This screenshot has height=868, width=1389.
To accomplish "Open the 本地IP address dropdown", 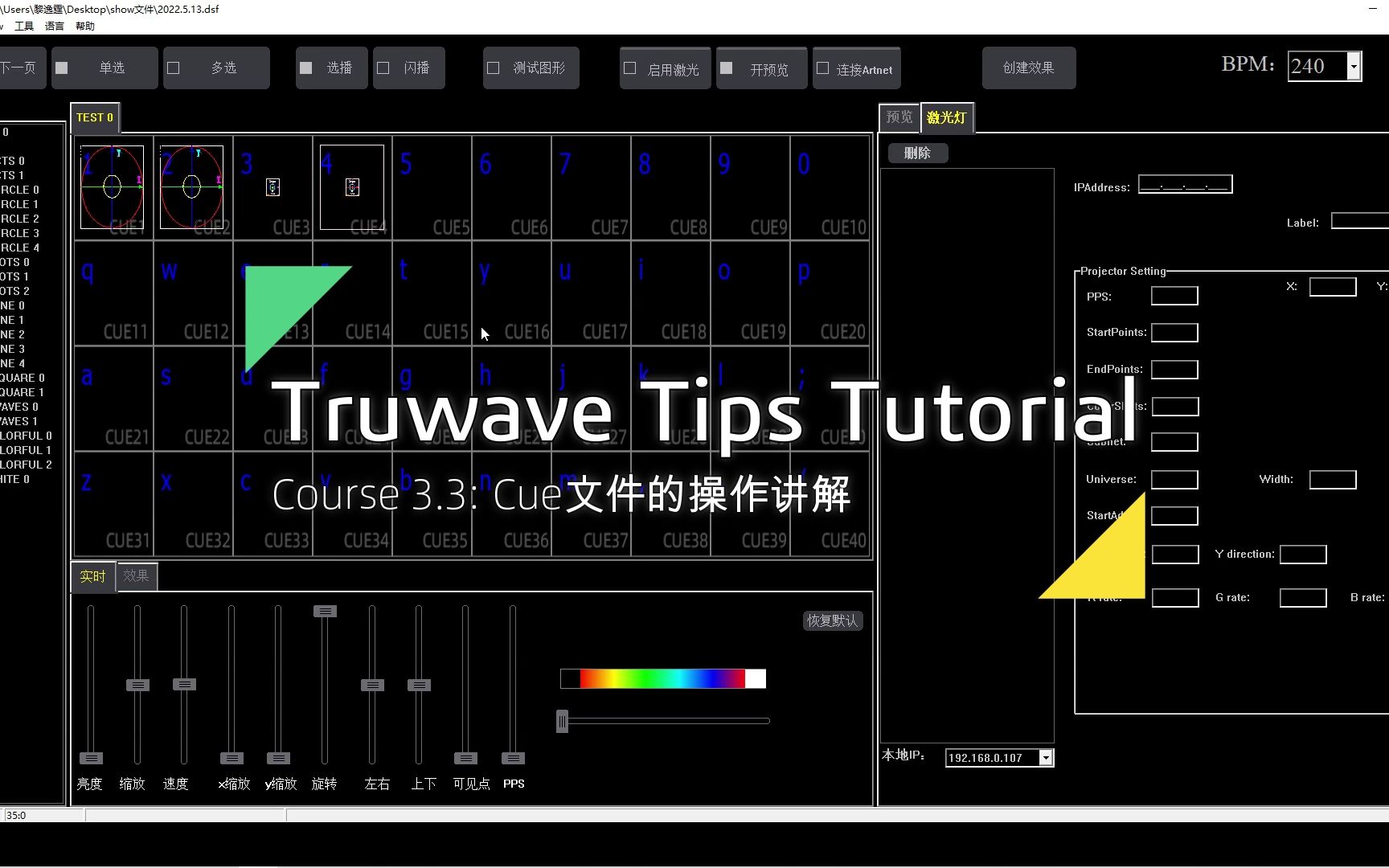I will 1046,757.
